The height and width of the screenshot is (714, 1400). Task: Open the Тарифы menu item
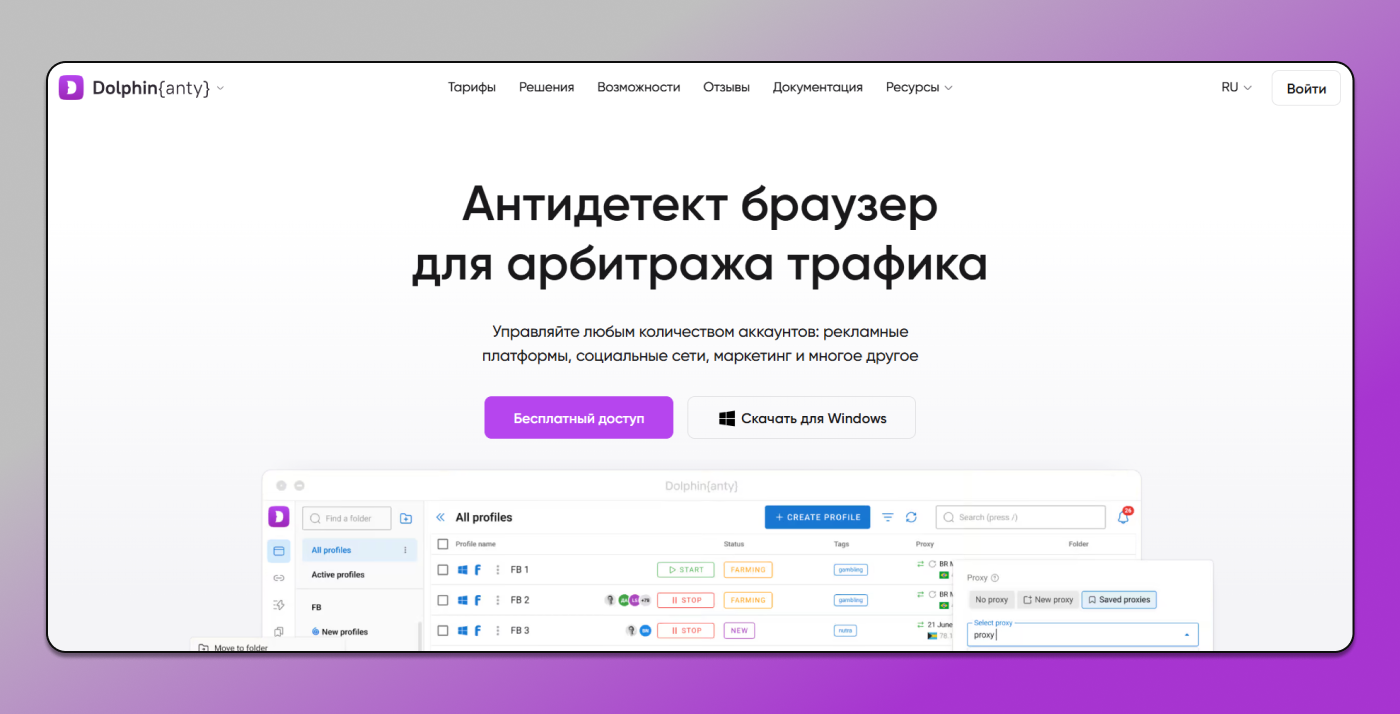472,87
